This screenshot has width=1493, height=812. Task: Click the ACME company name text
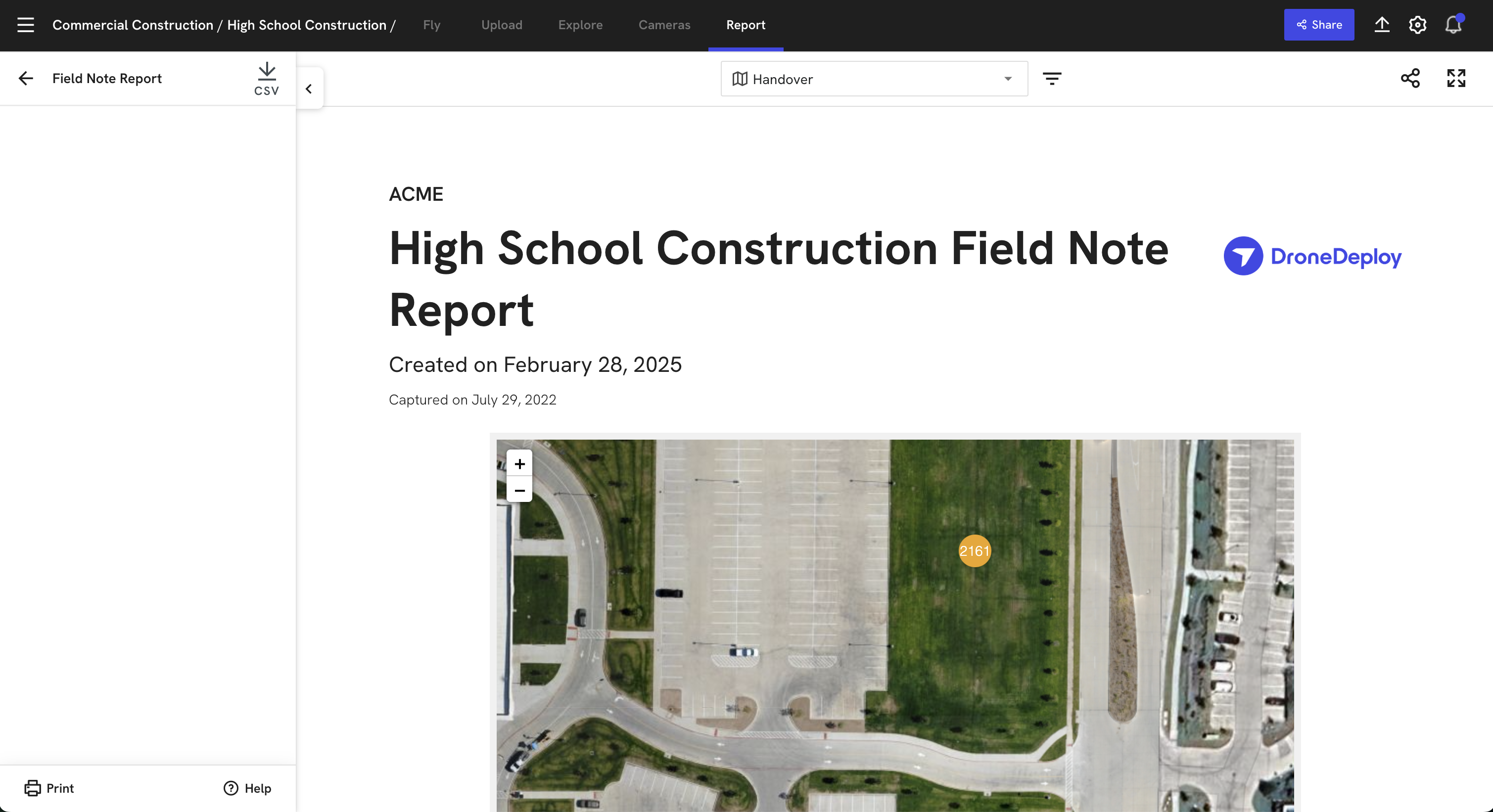[x=416, y=194]
